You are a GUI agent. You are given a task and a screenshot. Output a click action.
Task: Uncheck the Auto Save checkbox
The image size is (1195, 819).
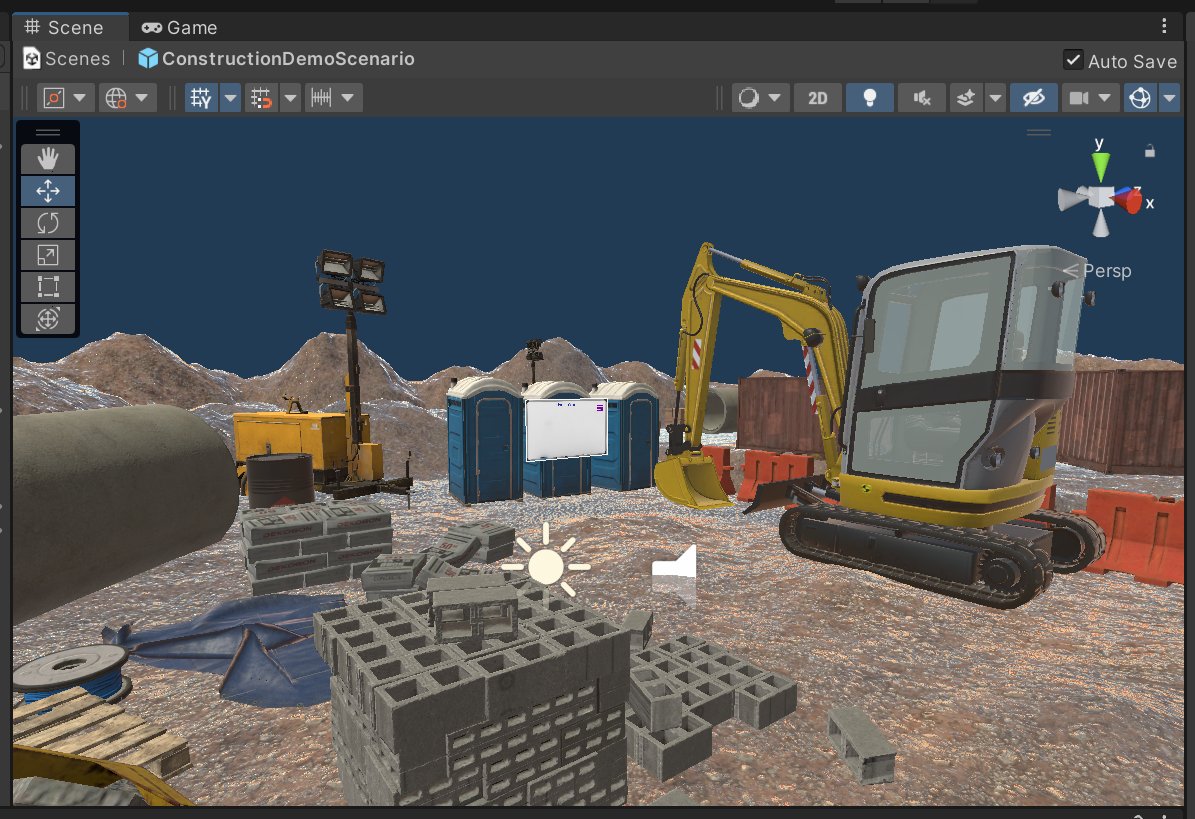point(1073,60)
